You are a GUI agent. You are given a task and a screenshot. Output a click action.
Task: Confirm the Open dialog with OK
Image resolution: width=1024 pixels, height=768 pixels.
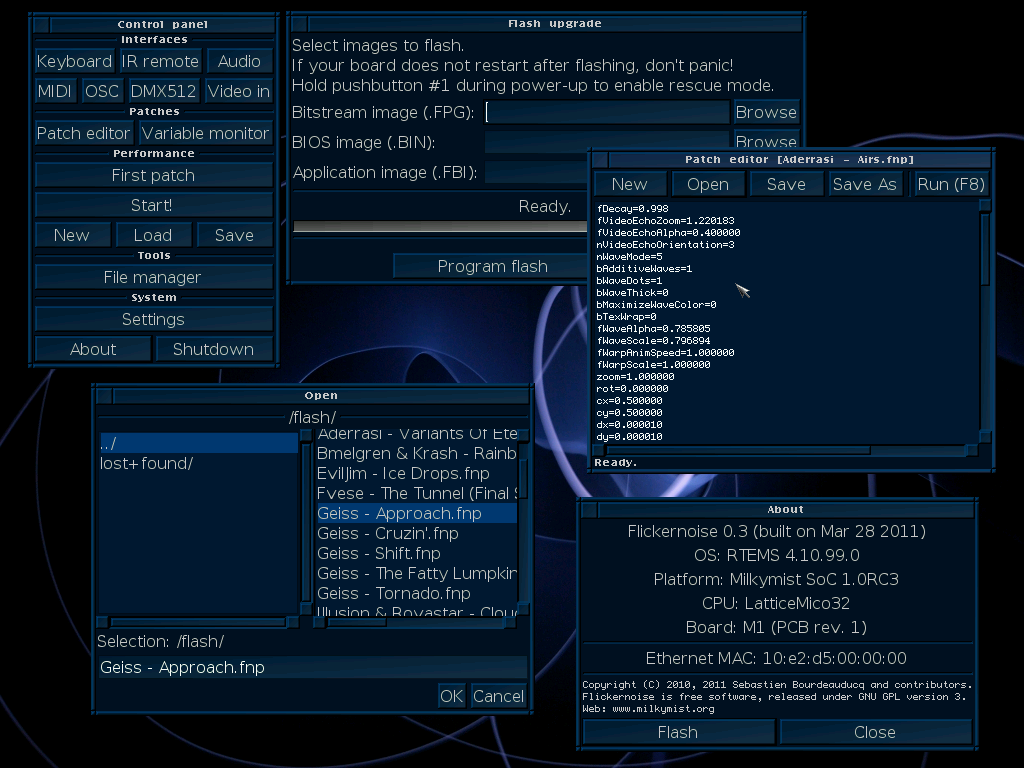coord(451,696)
